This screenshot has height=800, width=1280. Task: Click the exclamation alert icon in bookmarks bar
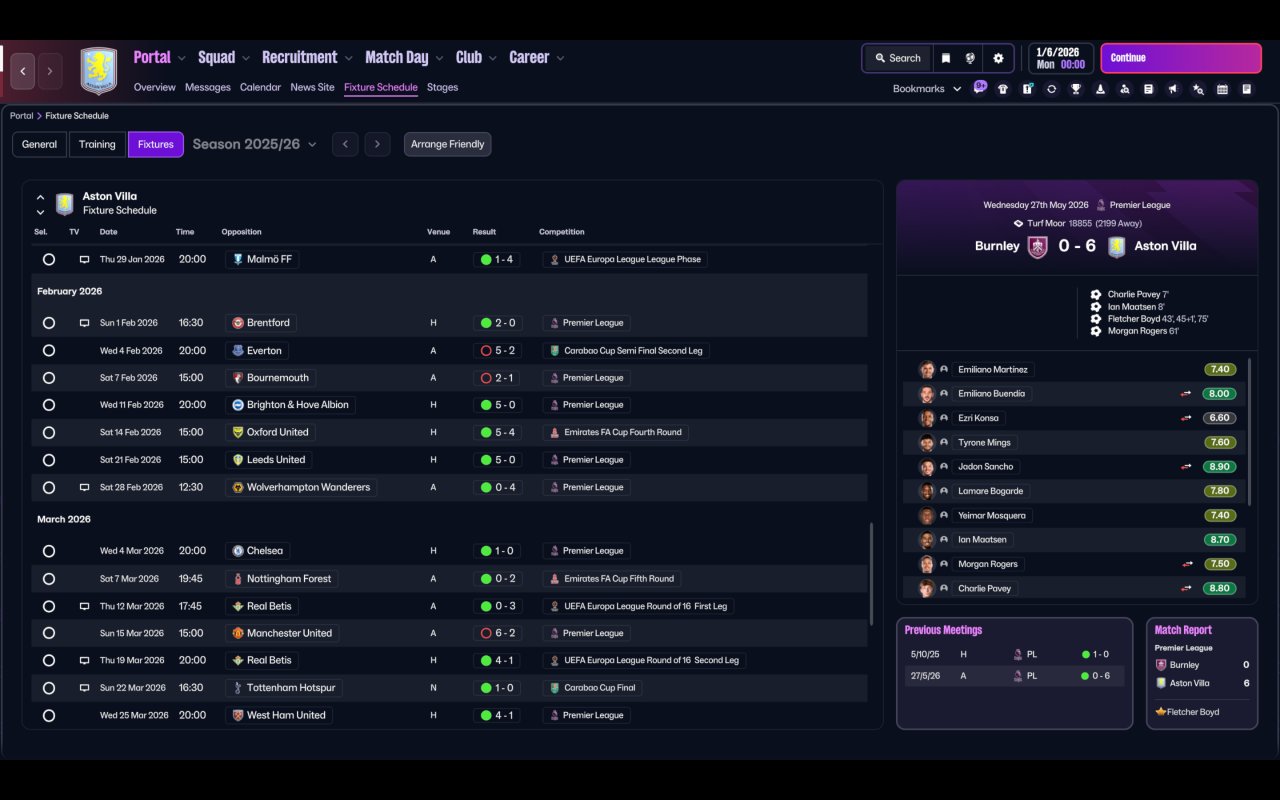coord(1027,89)
